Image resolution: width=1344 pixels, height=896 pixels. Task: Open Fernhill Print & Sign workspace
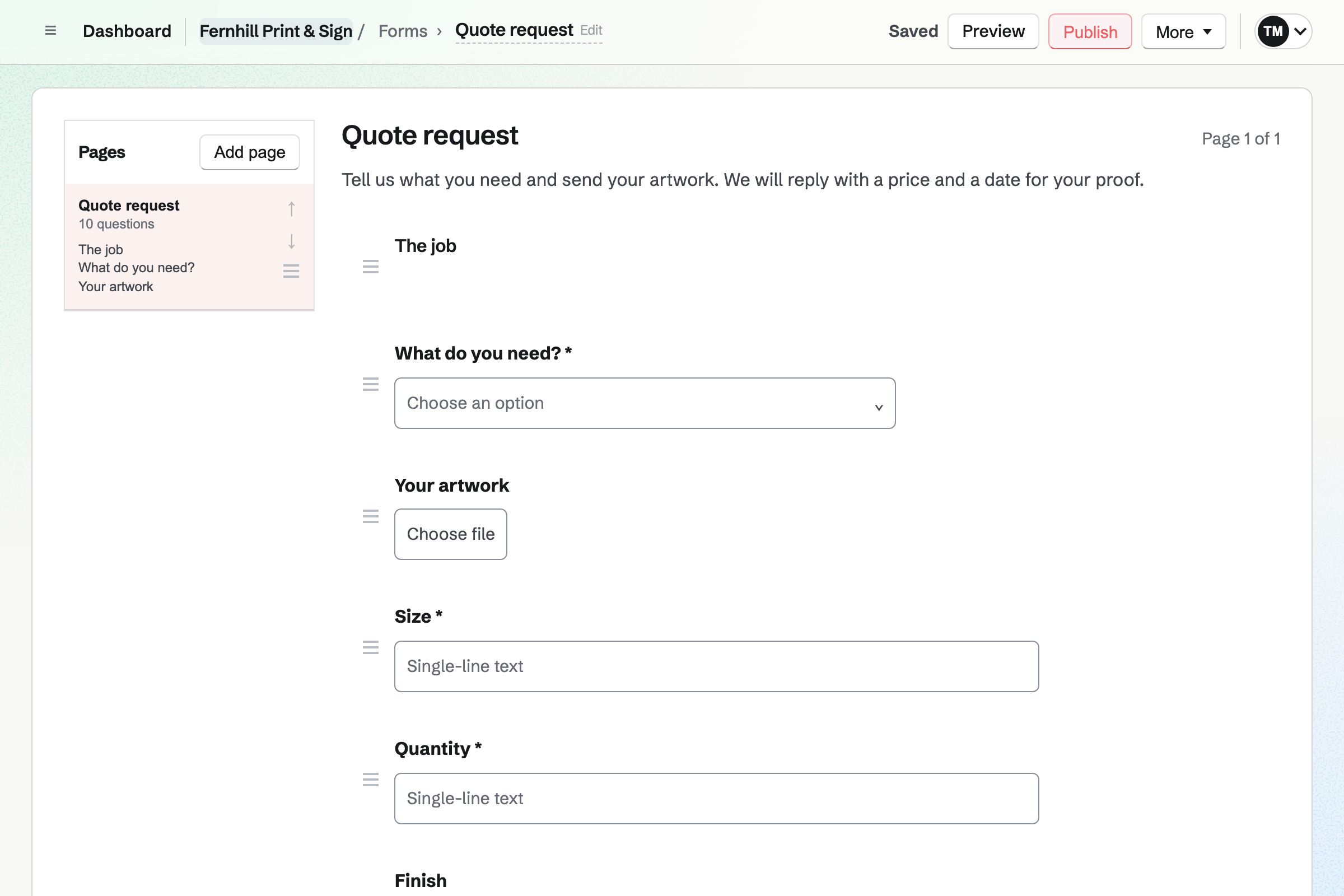pos(276,31)
